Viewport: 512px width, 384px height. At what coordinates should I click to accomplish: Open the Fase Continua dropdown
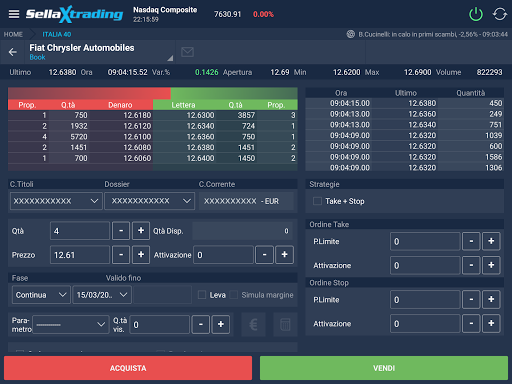point(41,295)
